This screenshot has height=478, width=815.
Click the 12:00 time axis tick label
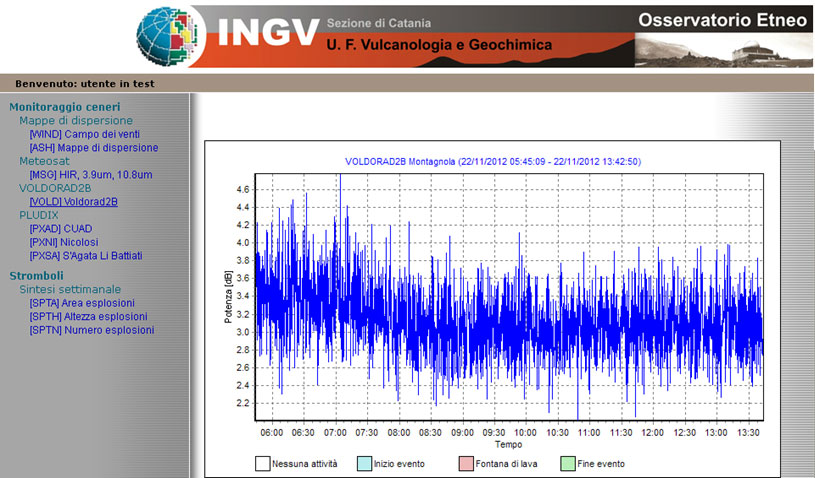pos(652,432)
